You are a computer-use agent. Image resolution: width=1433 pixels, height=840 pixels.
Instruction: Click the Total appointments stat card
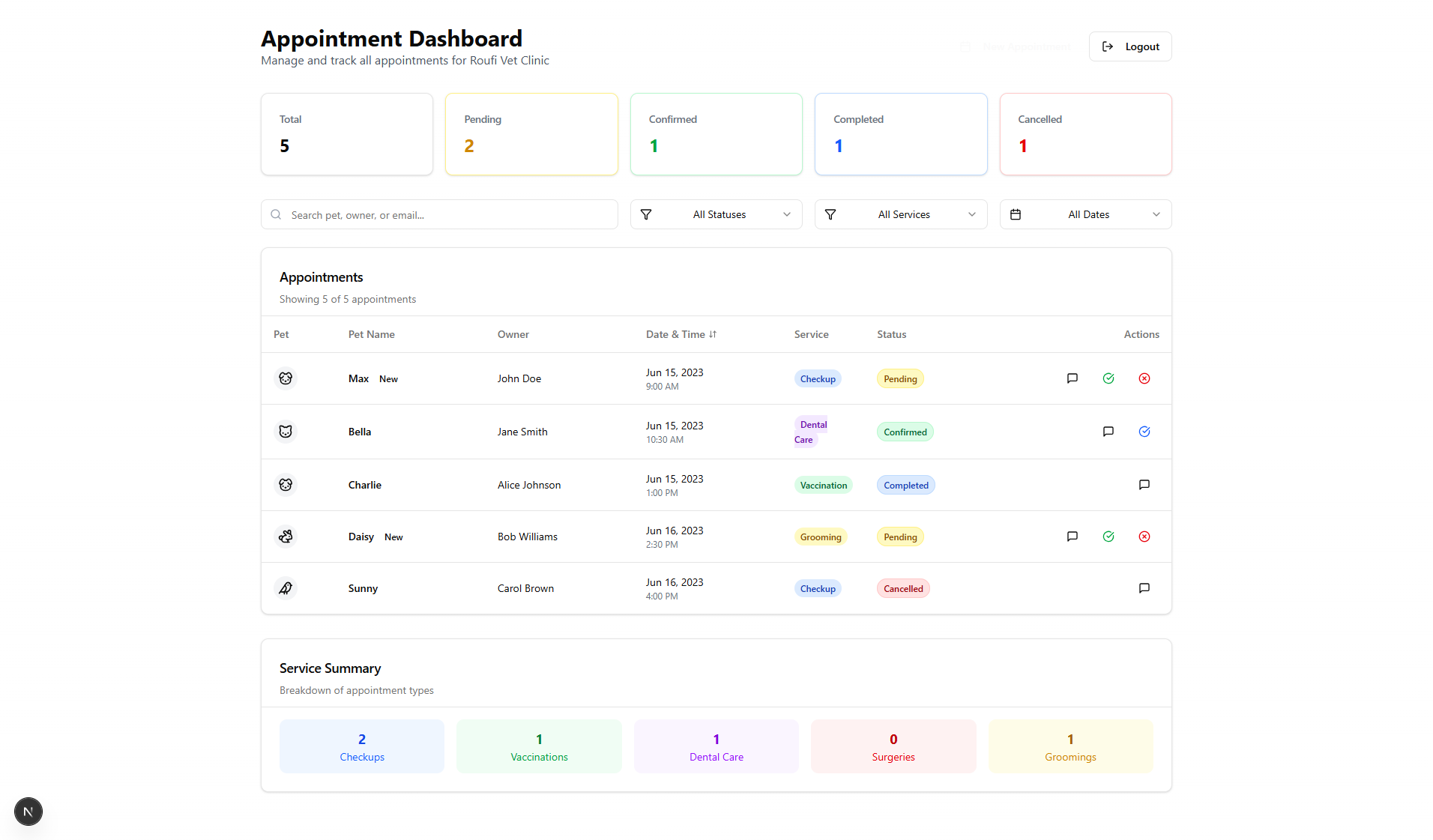(x=347, y=134)
